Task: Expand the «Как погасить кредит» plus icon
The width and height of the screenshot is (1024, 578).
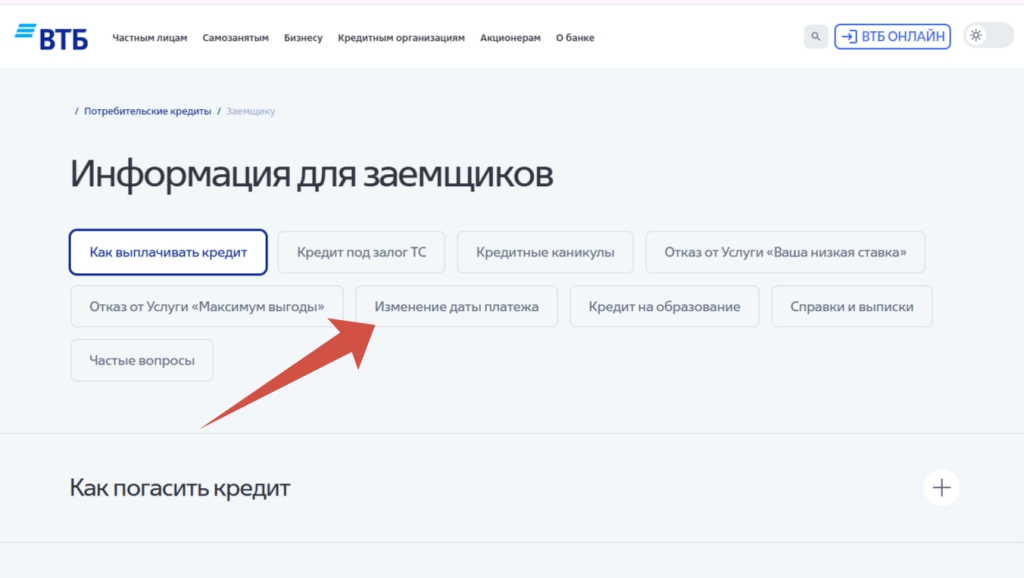Action: pyautogui.click(x=940, y=487)
